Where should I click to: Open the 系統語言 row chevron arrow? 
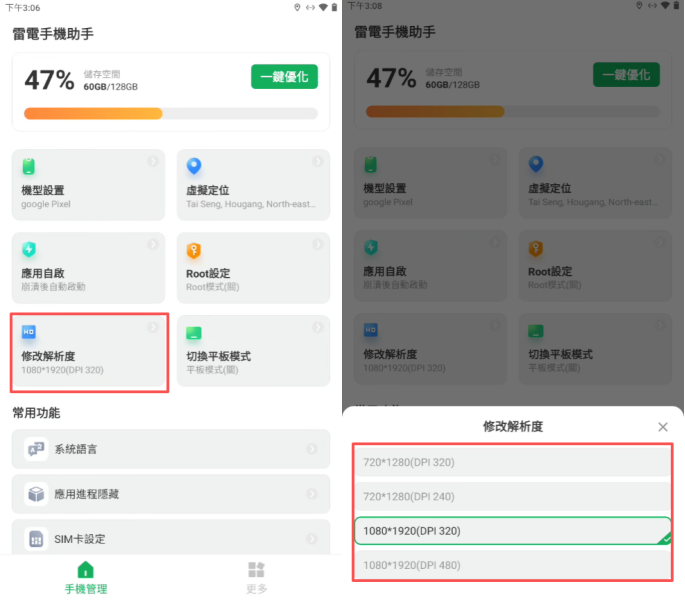(312, 450)
